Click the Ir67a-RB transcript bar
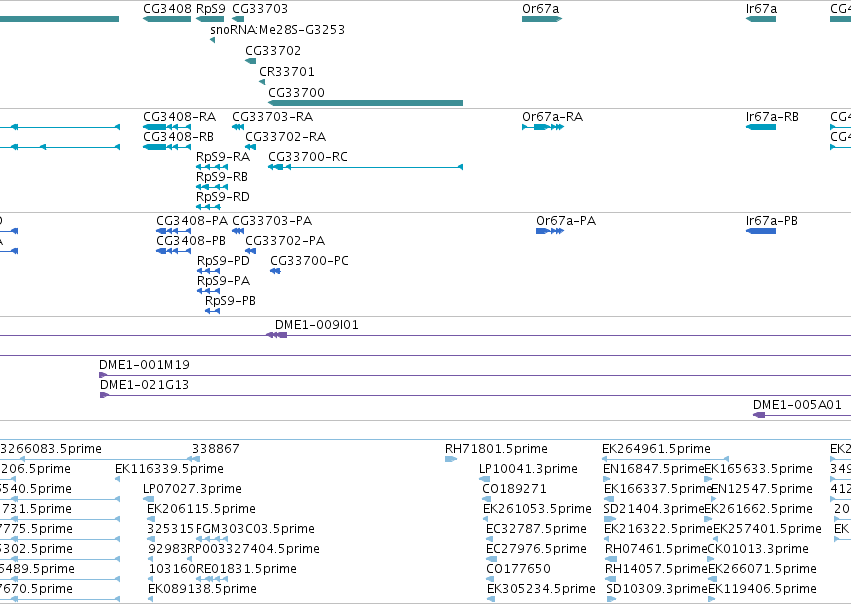851x604 pixels. click(x=760, y=127)
